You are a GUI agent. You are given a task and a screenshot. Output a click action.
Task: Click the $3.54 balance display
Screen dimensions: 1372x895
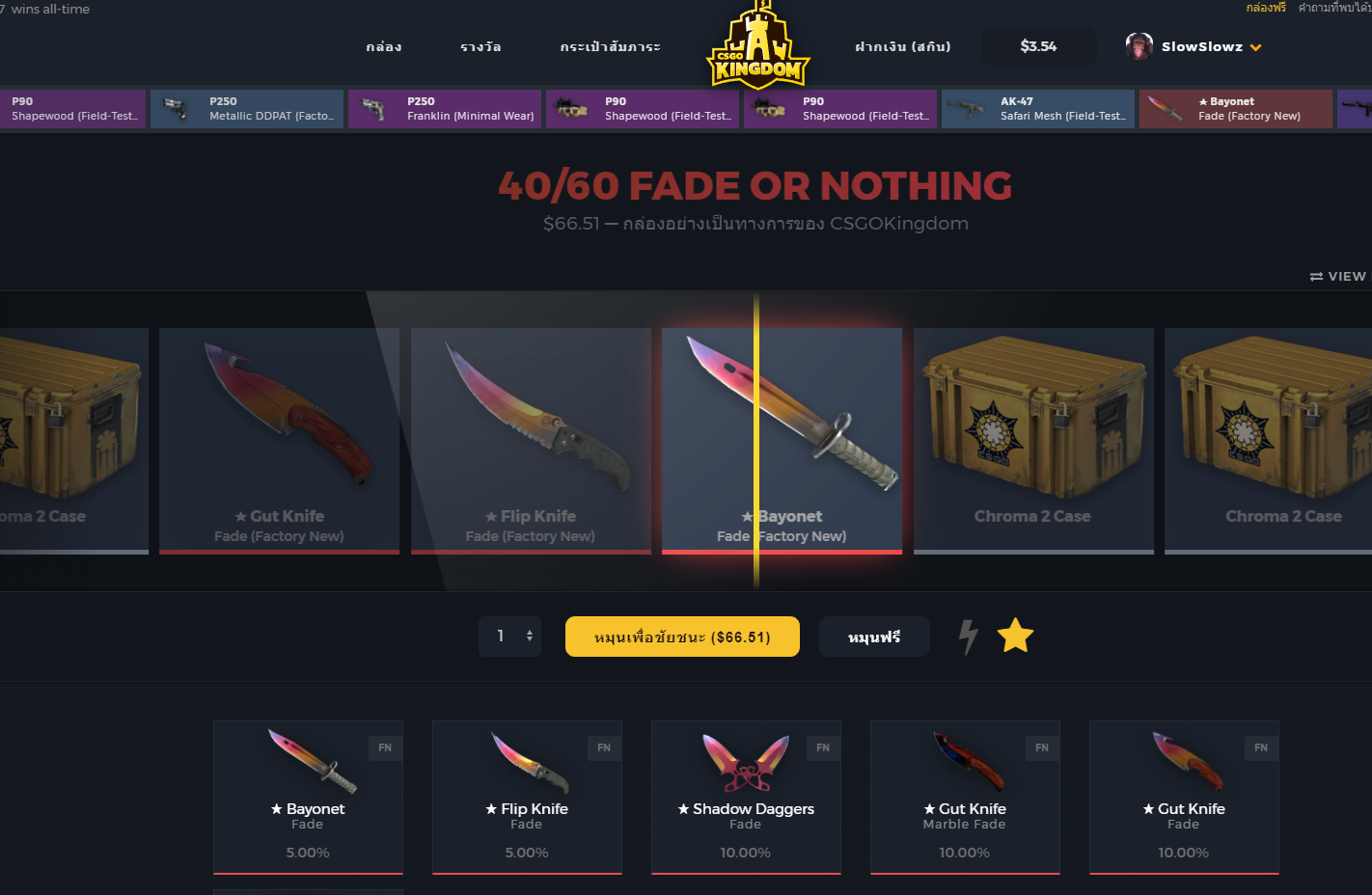pos(1038,46)
